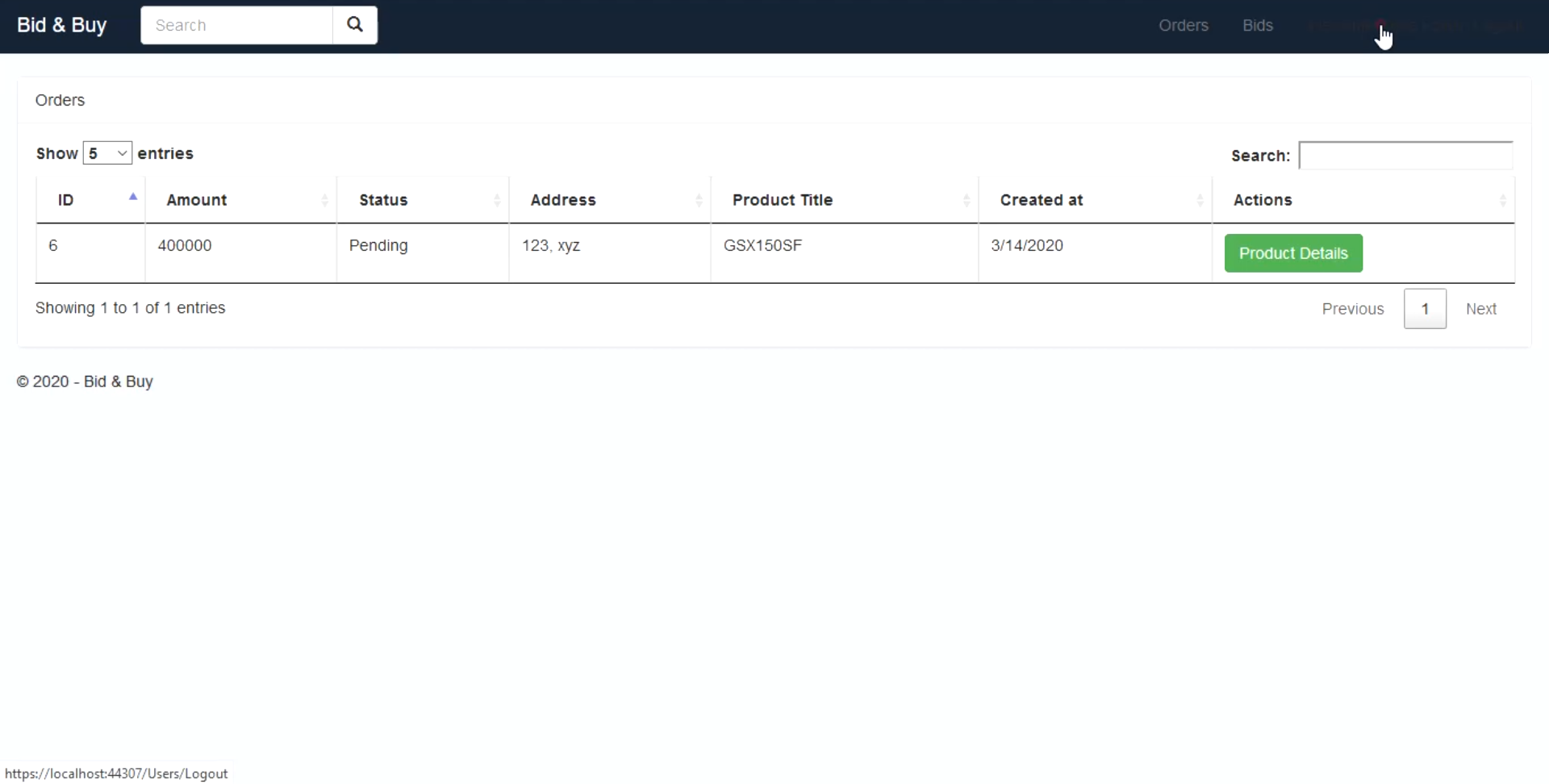This screenshot has width=1549, height=784.
Task: Open Product Details for order 6
Action: [x=1292, y=253]
